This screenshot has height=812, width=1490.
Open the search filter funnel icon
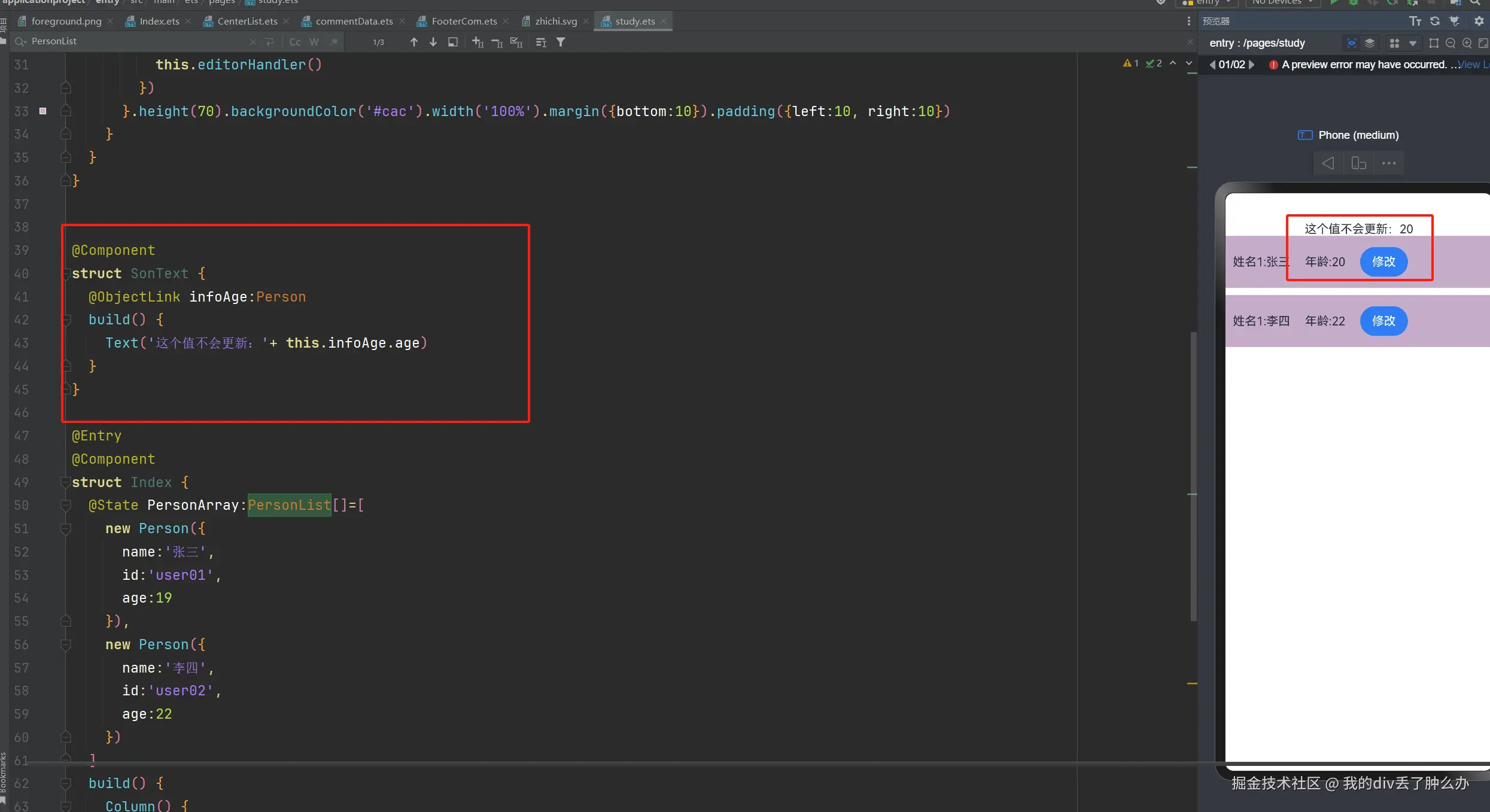[x=561, y=42]
